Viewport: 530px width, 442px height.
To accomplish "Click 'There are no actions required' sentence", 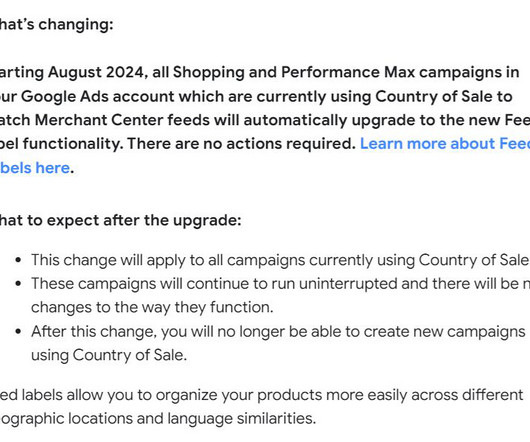I will coord(240,144).
